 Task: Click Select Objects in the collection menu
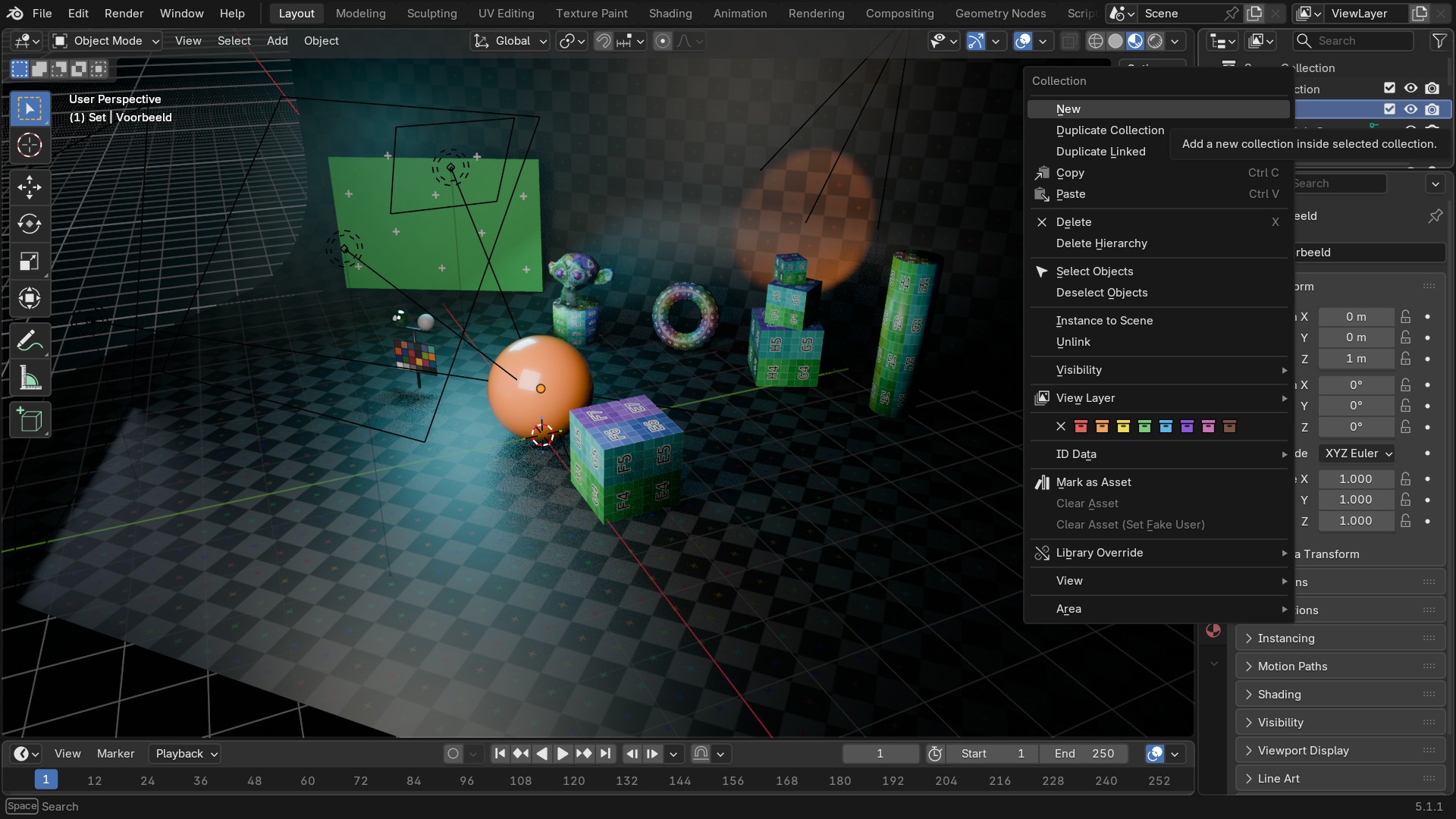(1094, 271)
